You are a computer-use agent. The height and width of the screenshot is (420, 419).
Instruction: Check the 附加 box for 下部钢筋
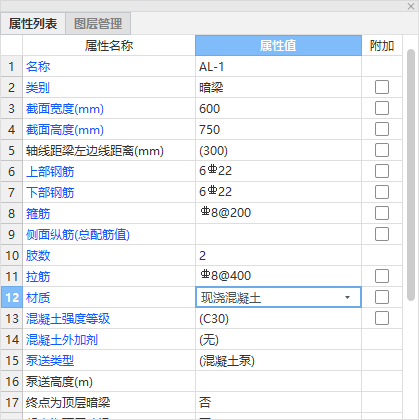coord(382,192)
